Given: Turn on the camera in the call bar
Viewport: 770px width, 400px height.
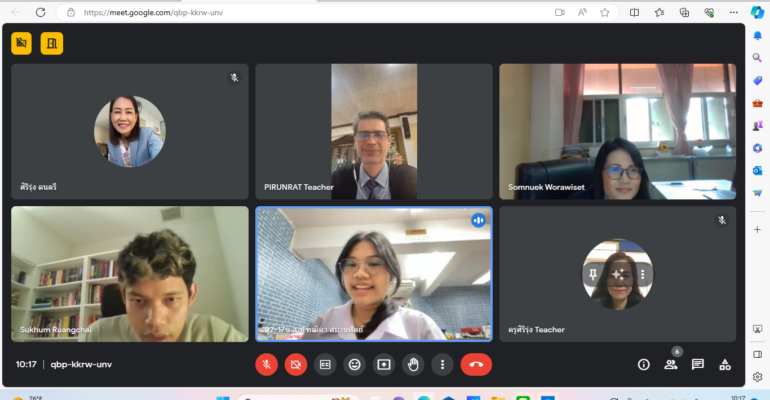Looking at the screenshot, I should (295, 365).
